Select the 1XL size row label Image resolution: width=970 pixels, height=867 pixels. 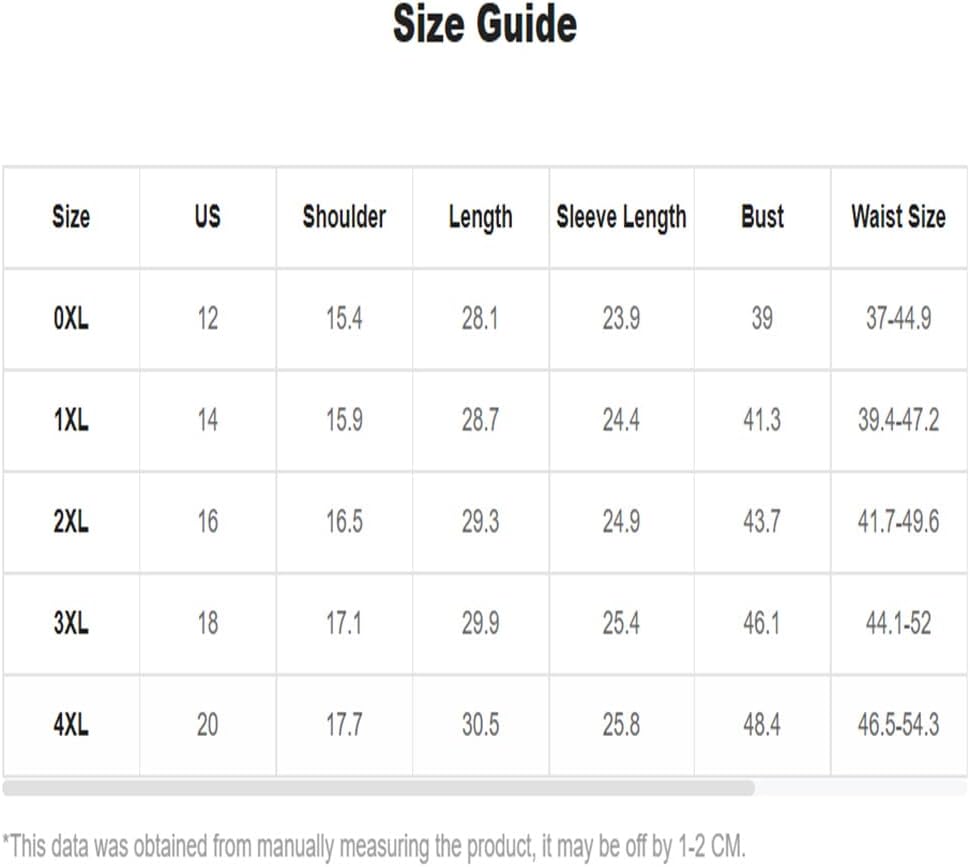pos(71,421)
